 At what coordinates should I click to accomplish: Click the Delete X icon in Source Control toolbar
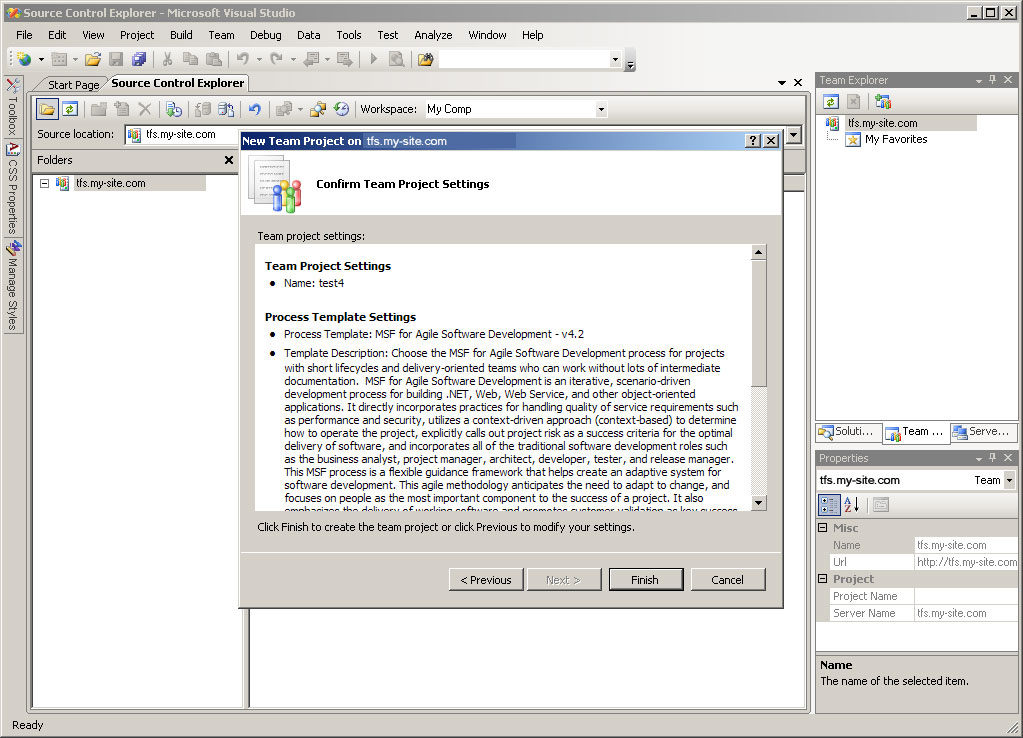click(145, 109)
